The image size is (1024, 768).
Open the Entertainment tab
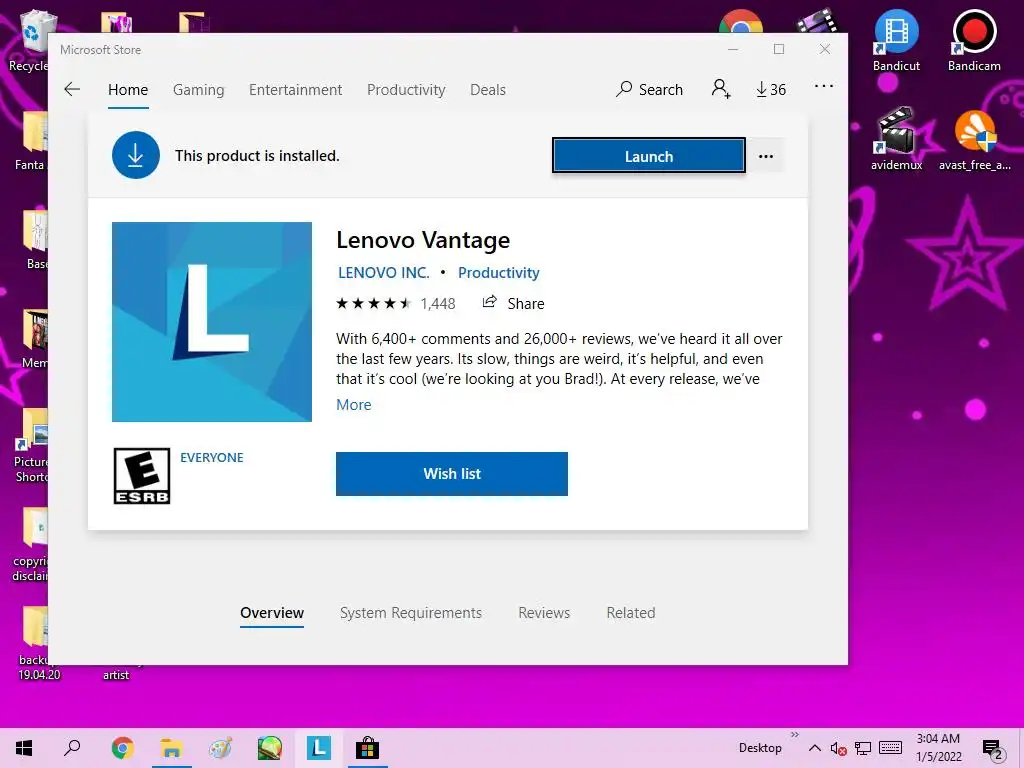pyautogui.click(x=295, y=89)
